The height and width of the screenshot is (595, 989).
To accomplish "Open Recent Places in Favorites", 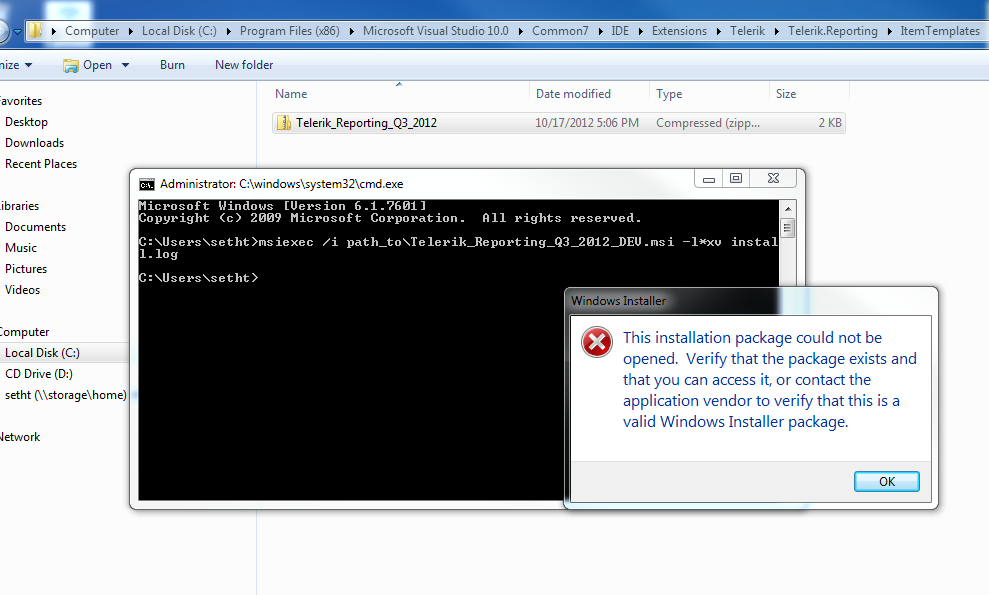I will 41,163.
